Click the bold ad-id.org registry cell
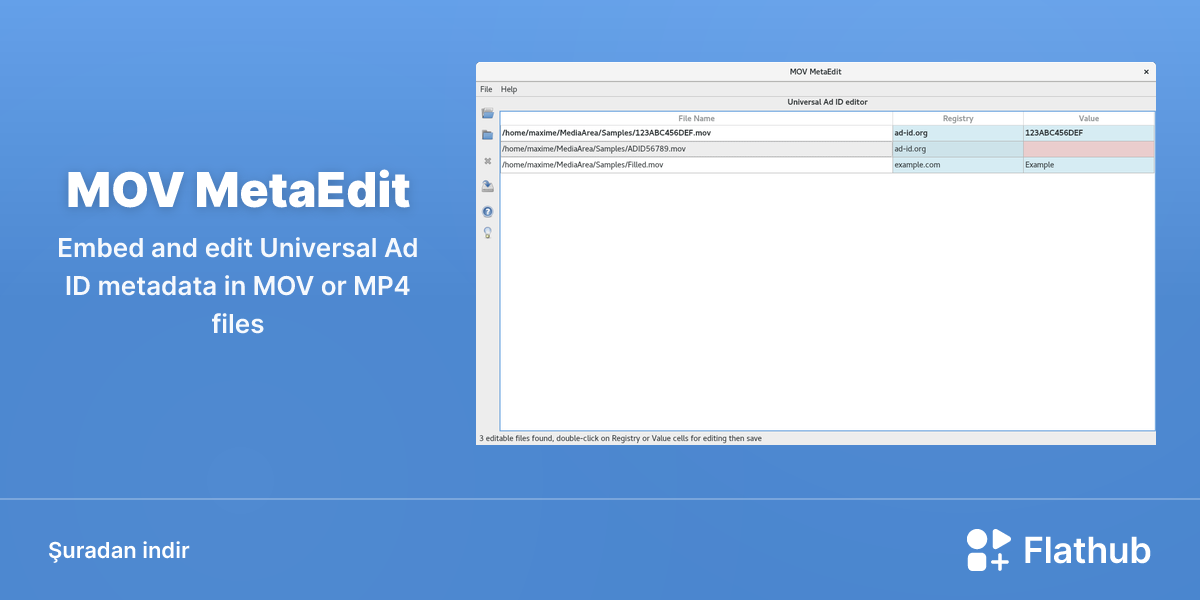The height and width of the screenshot is (600, 1200). 958,133
